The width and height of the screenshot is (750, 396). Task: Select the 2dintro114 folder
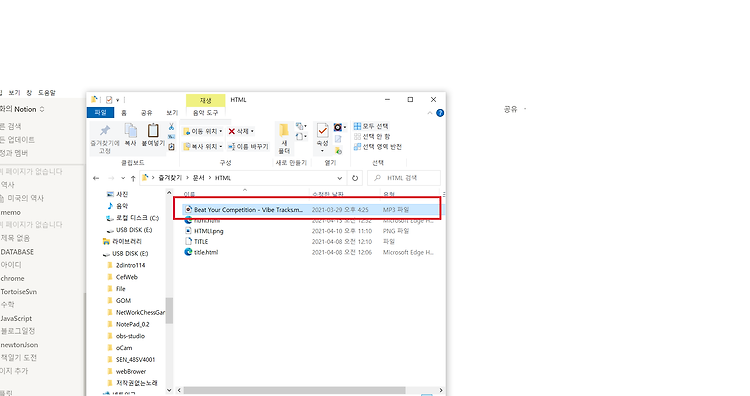click(x=126, y=265)
